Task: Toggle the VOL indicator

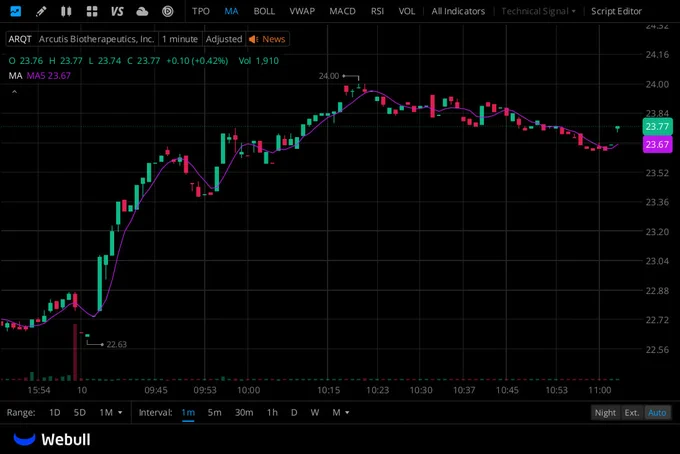Action: tap(406, 11)
